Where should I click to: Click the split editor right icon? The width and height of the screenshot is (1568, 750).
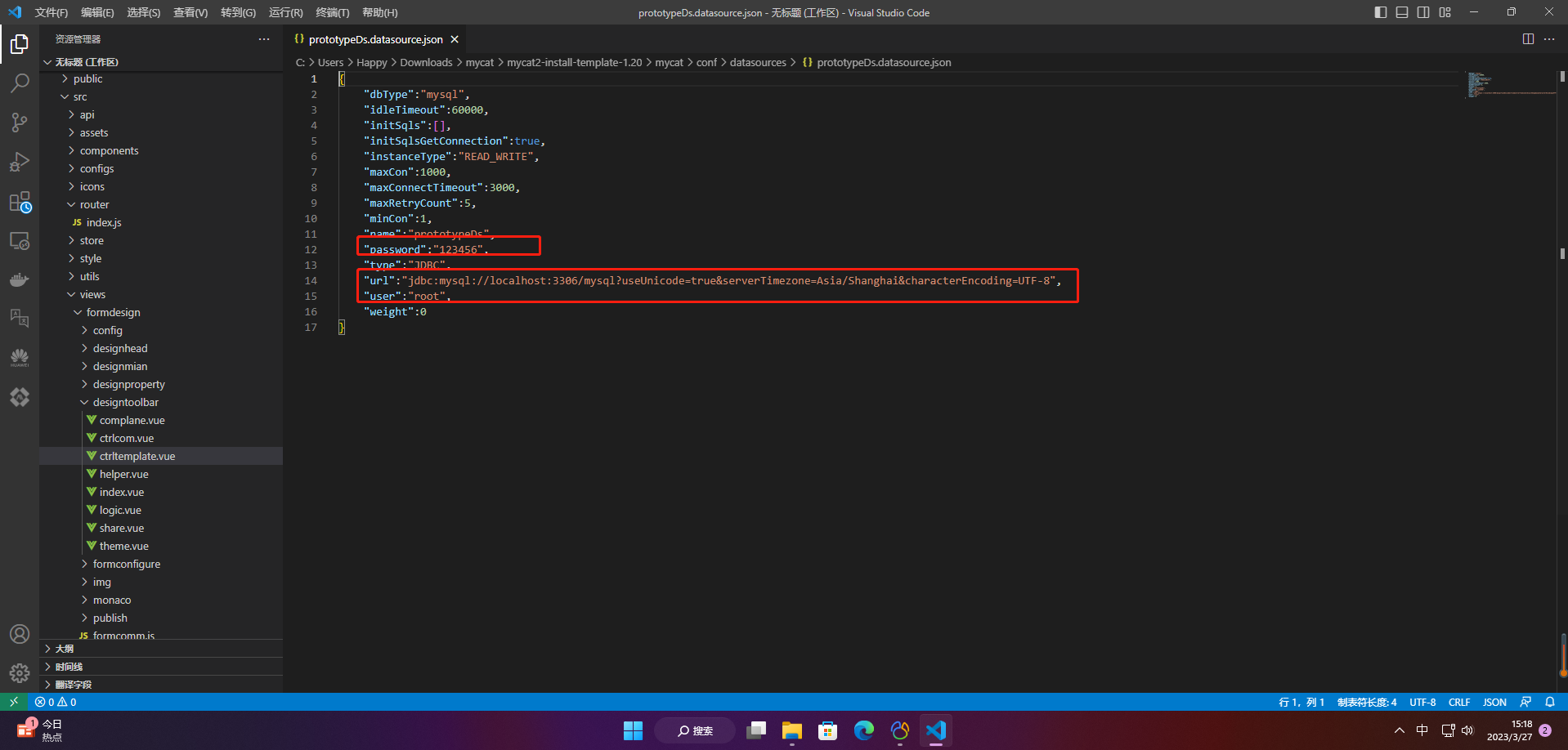point(1528,39)
